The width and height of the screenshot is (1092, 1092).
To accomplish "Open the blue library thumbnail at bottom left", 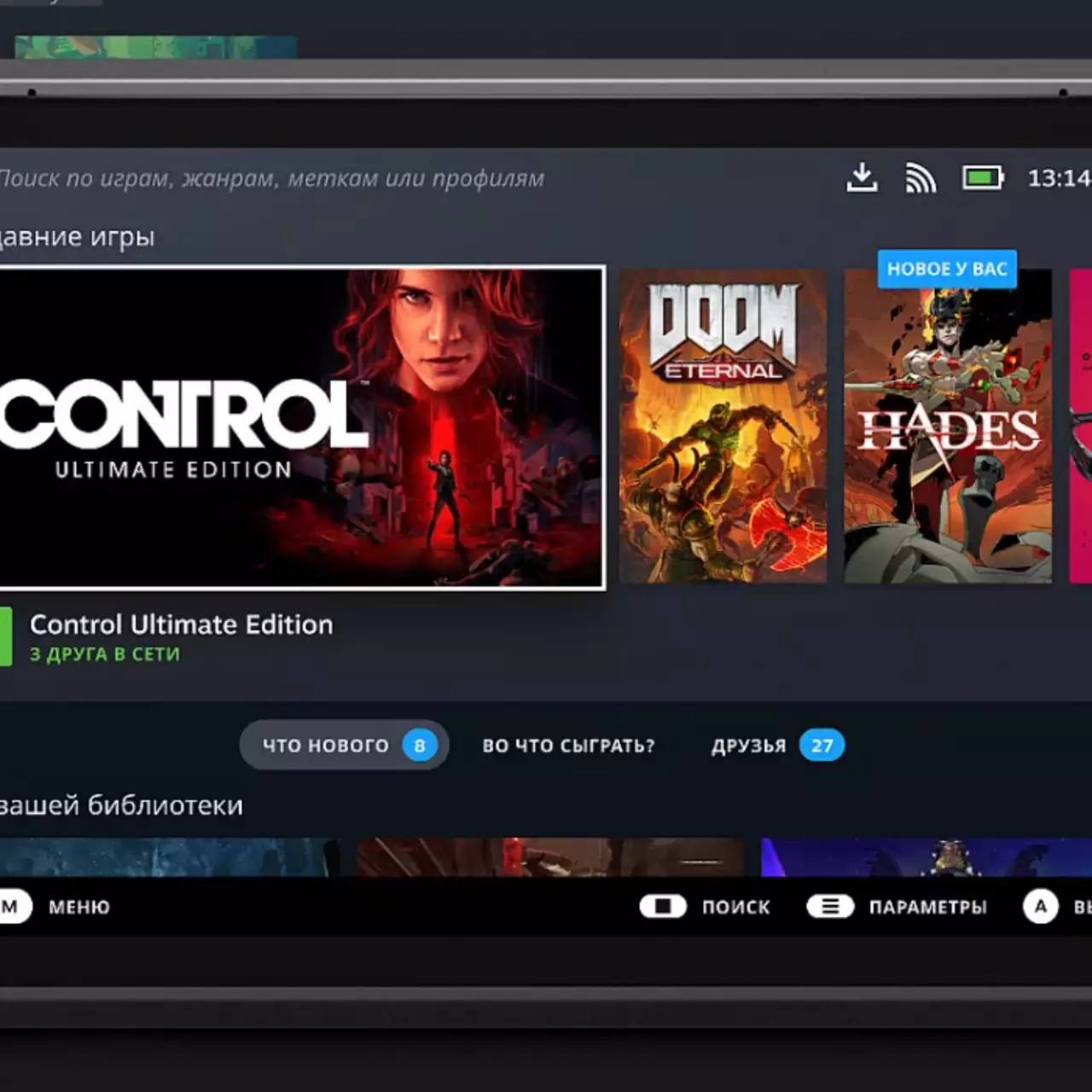I will pyautogui.click(x=170, y=857).
